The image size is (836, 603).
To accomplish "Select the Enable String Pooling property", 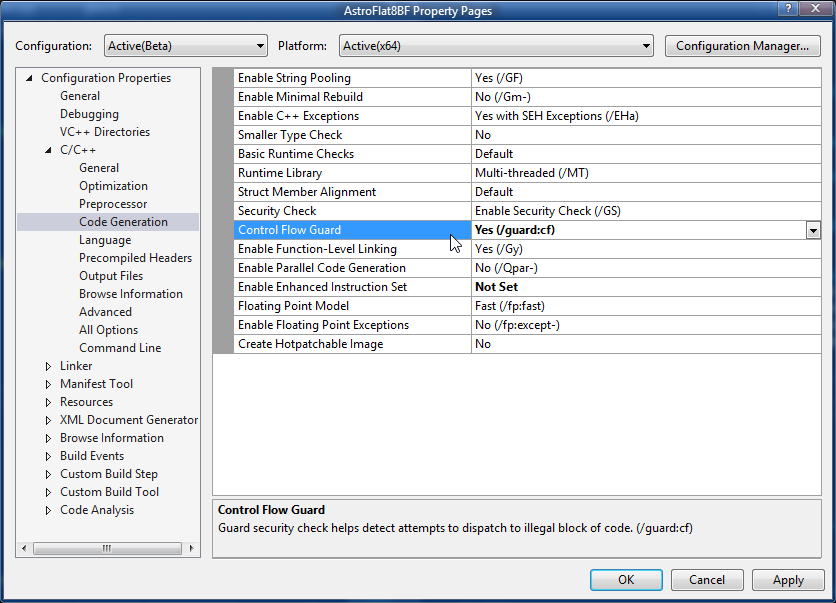I will point(352,78).
